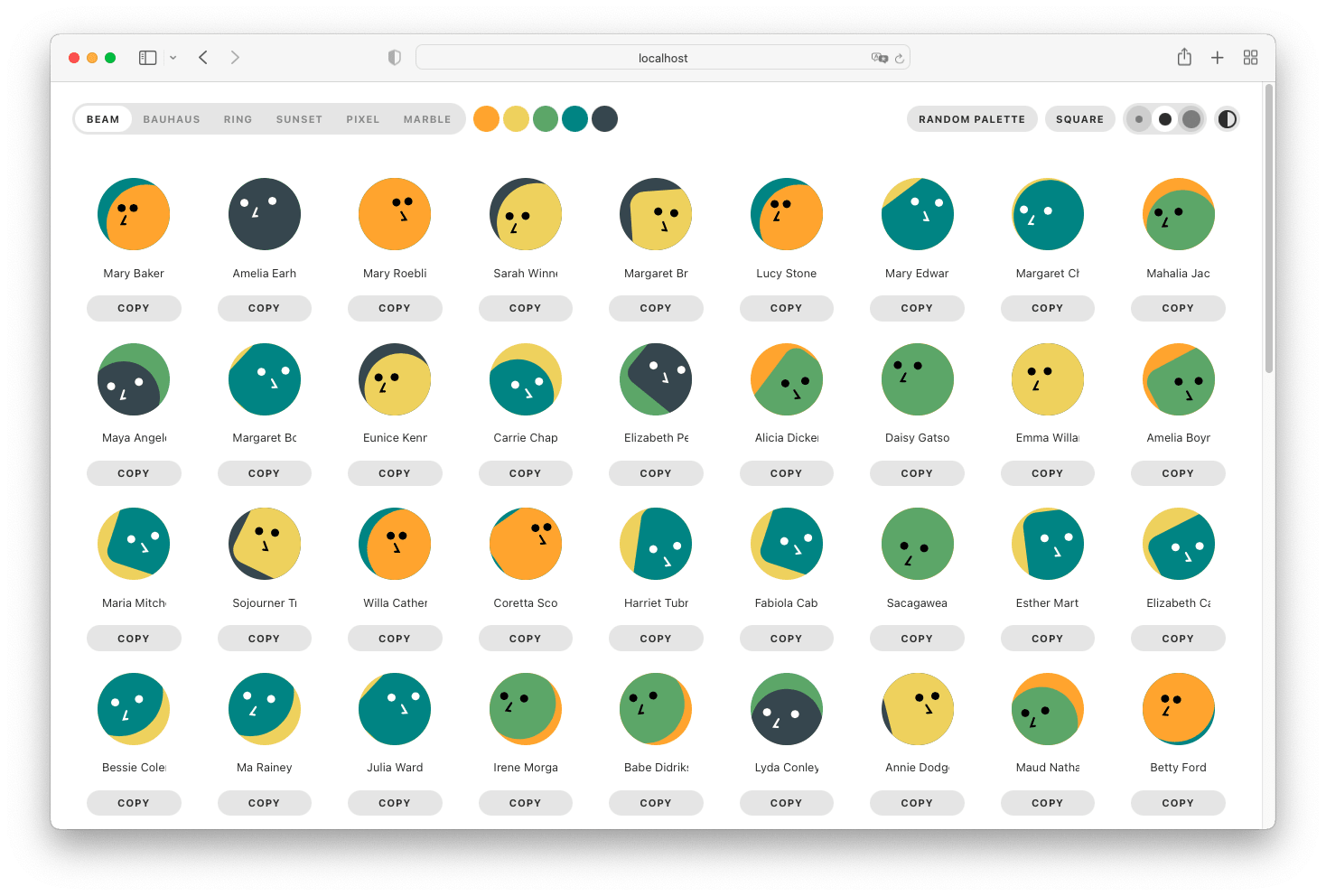The width and height of the screenshot is (1326, 896).
Task: Click the Random Palette button
Action: tap(972, 119)
